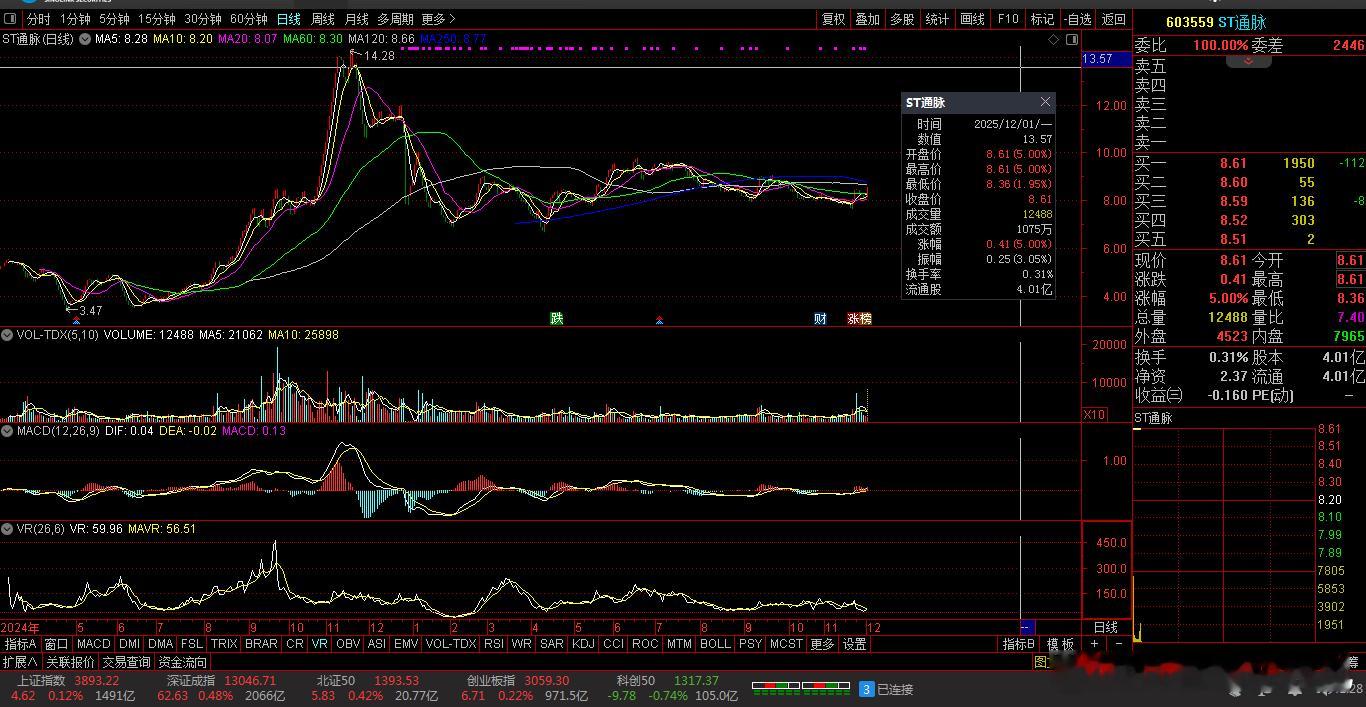The height and width of the screenshot is (707, 1366).
Task: Toggle 叠加 overlay mode
Action: click(867, 19)
